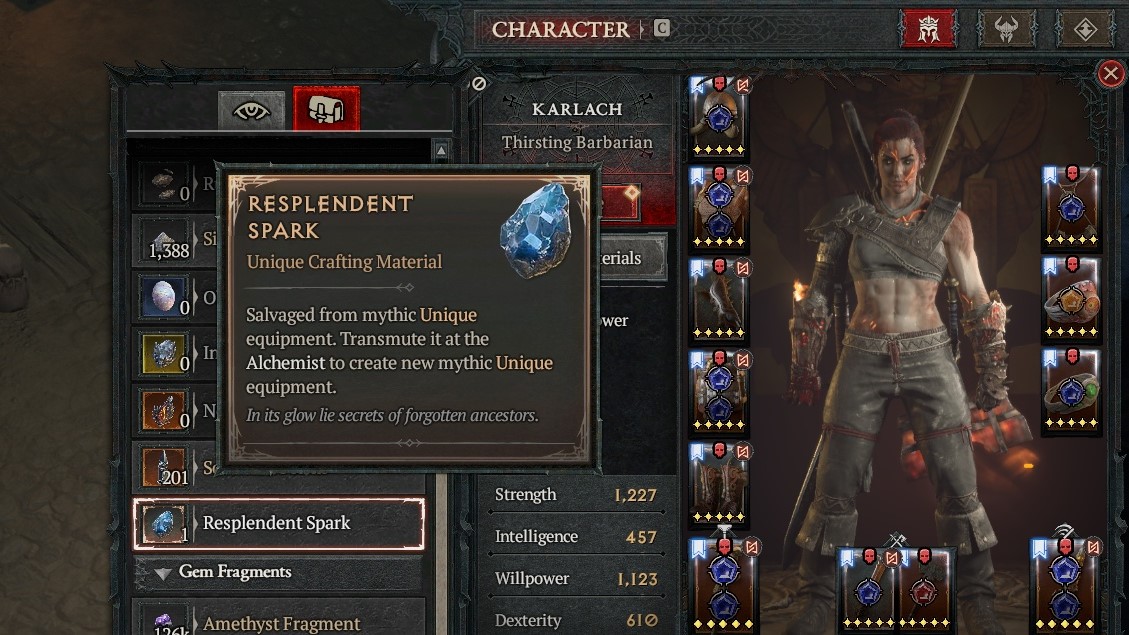Click the orange gem ring slot
The height and width of the screenshot is (635, 1129).
tap(1071, 300)
